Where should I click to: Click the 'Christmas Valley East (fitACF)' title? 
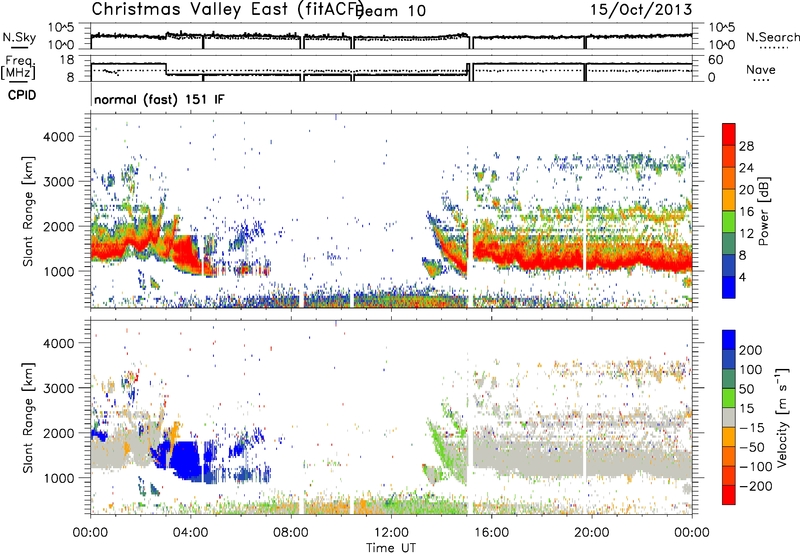[x=228, y=9]
